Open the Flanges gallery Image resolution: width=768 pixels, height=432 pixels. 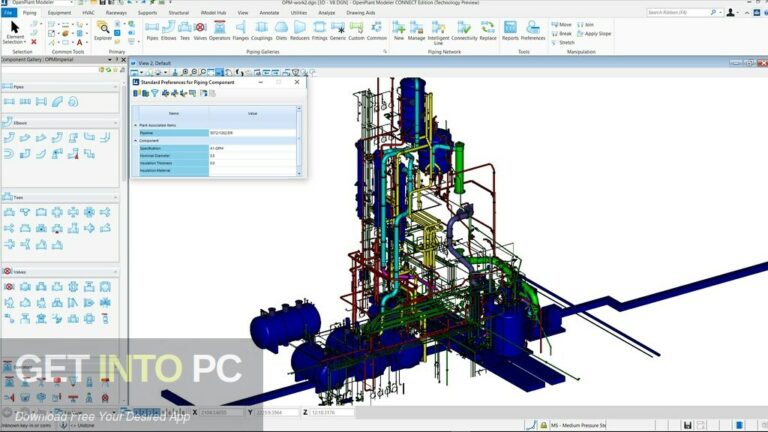pyautogui.click(x=240, y=30)
